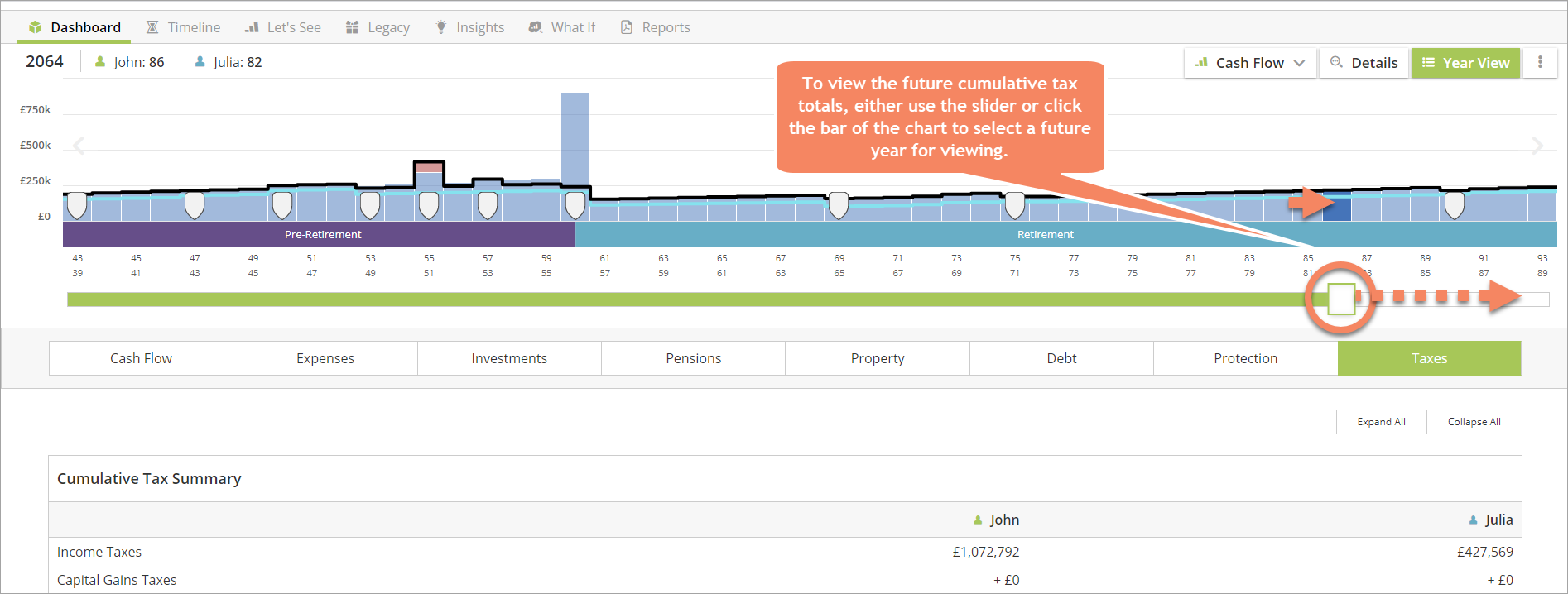Click the year slider handle
The height and width of the screenshot is (594, 1568).
click(1340, 299)
